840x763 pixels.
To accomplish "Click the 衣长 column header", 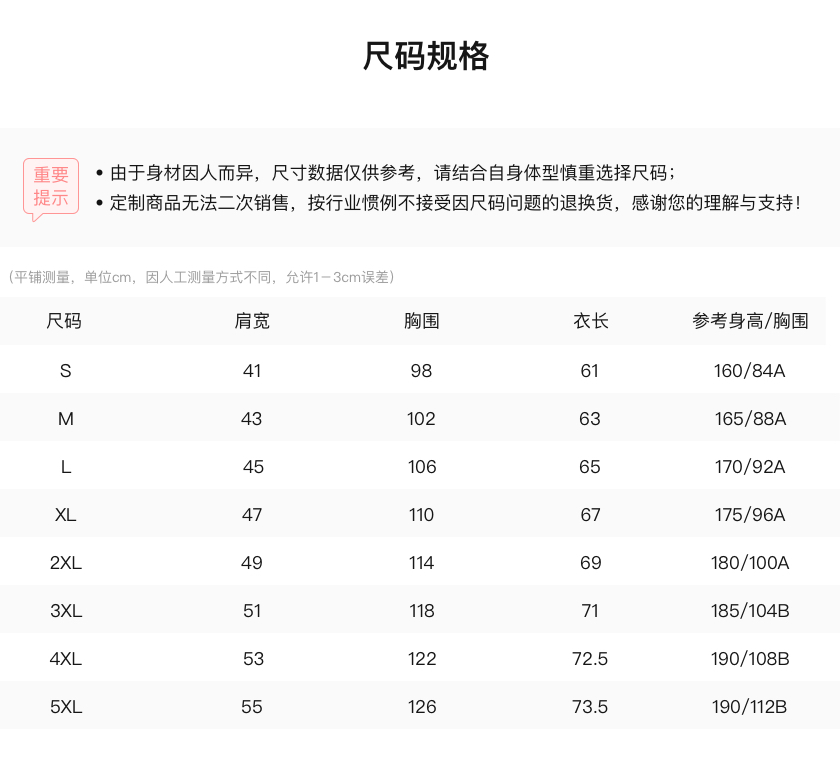I will coord(590,321).
